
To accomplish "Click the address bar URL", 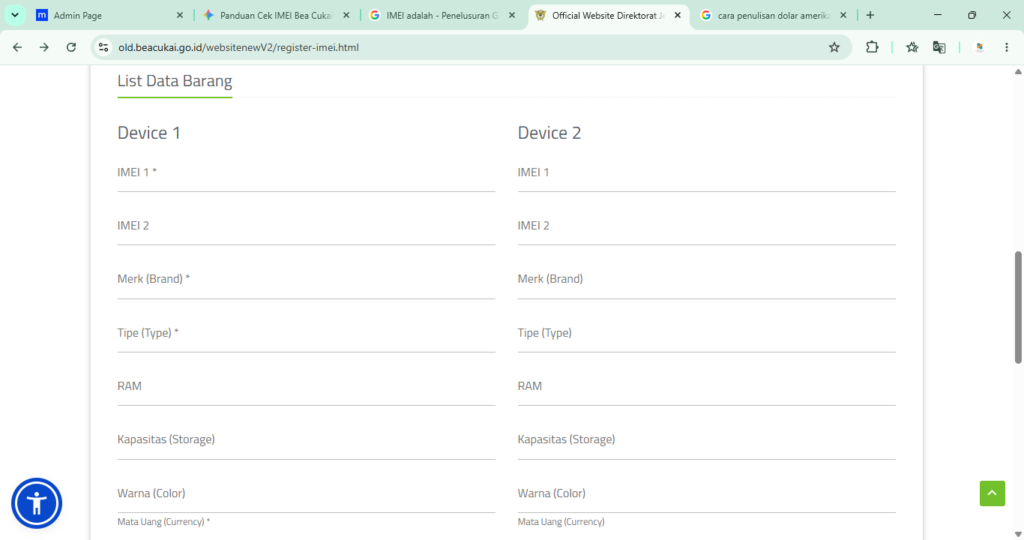I will coord(238,47).
